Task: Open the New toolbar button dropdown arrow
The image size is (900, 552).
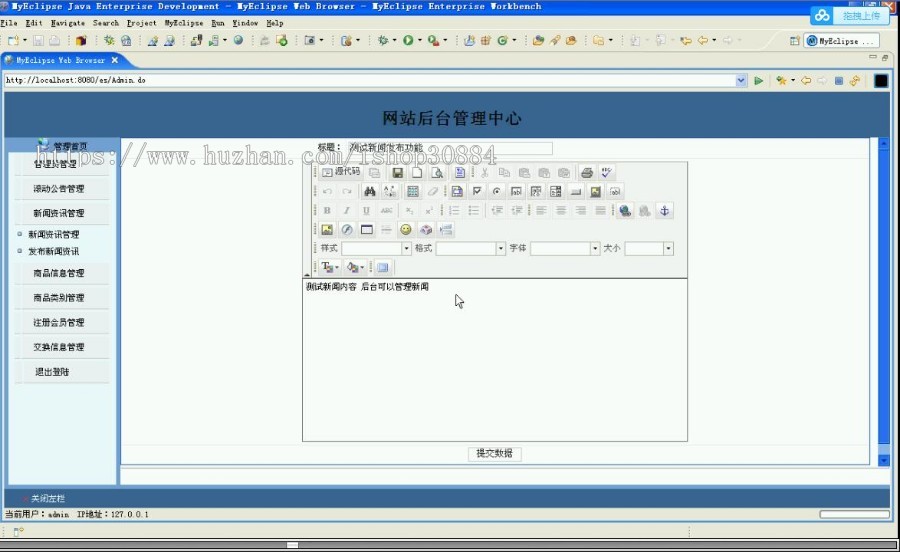Action: click(x=25, y=41)
